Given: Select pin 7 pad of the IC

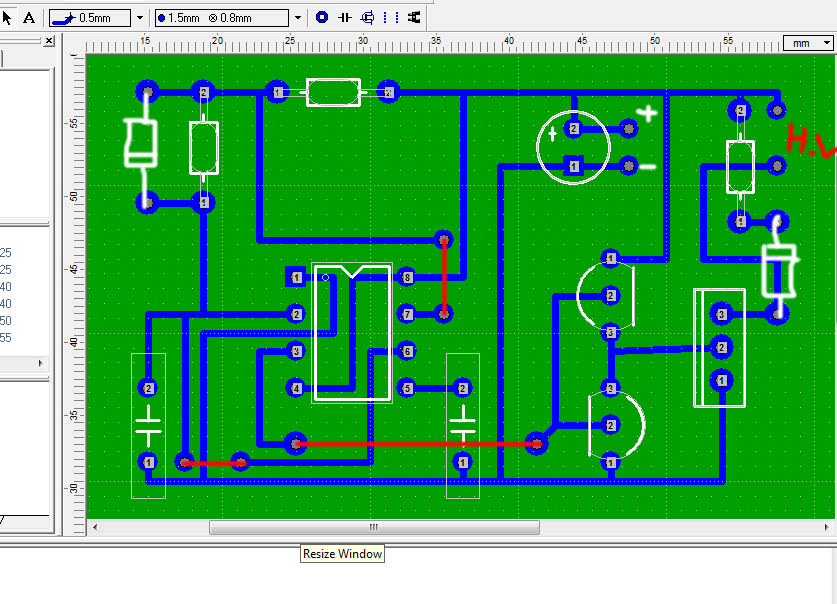Looking at the screenshot, I should (x=407, y=314).
